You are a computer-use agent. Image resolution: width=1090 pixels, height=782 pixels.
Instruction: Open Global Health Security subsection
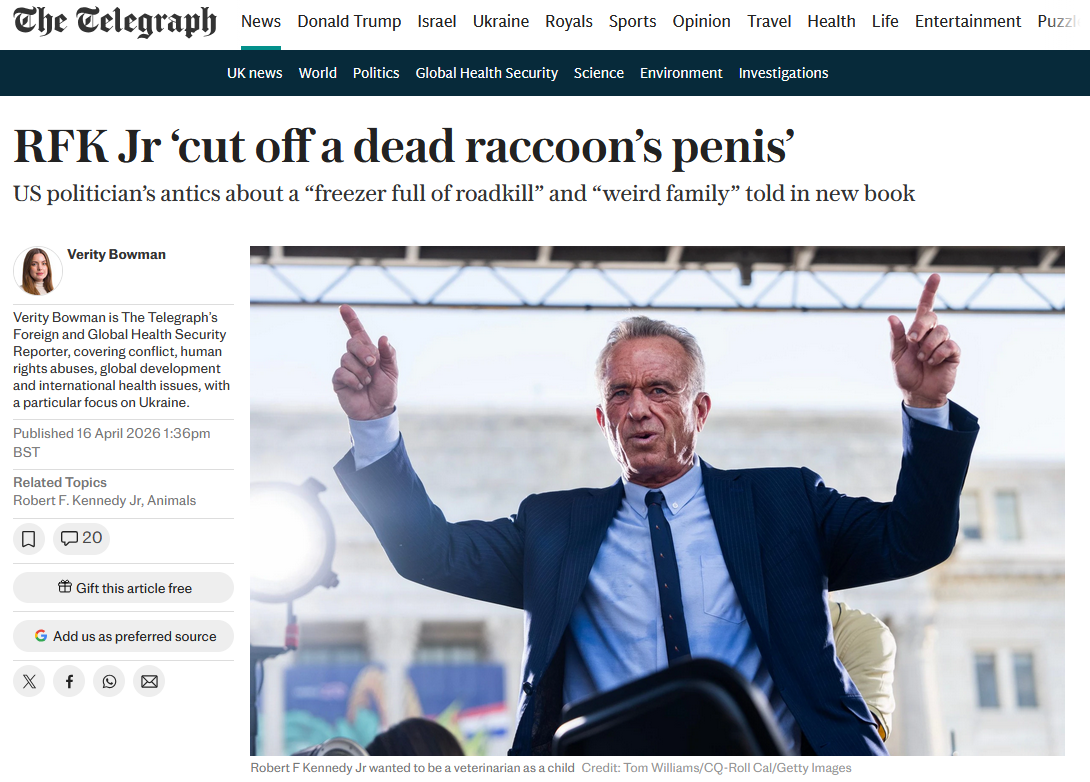[x=487, y=73]
